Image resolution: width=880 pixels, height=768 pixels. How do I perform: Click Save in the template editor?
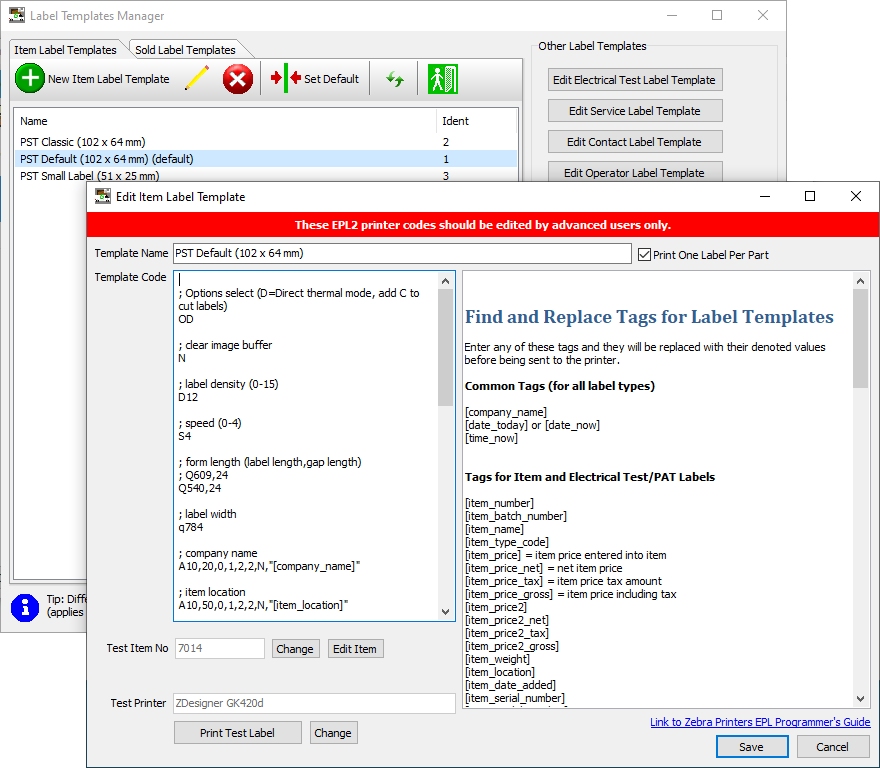pyautogui.click(x=751, y=747)
